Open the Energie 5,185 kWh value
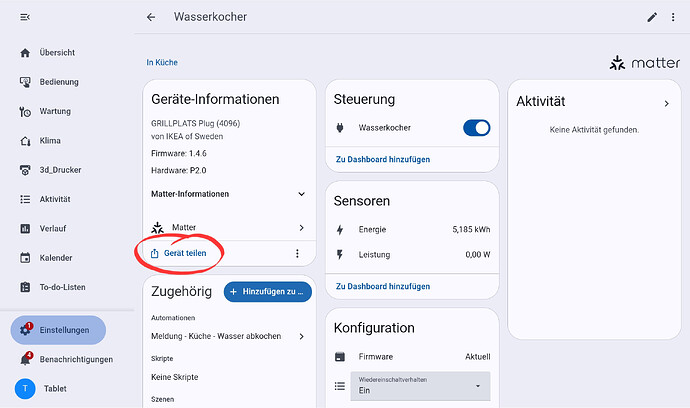The width and height of the screenshot is (690, 408). [471, 229]
